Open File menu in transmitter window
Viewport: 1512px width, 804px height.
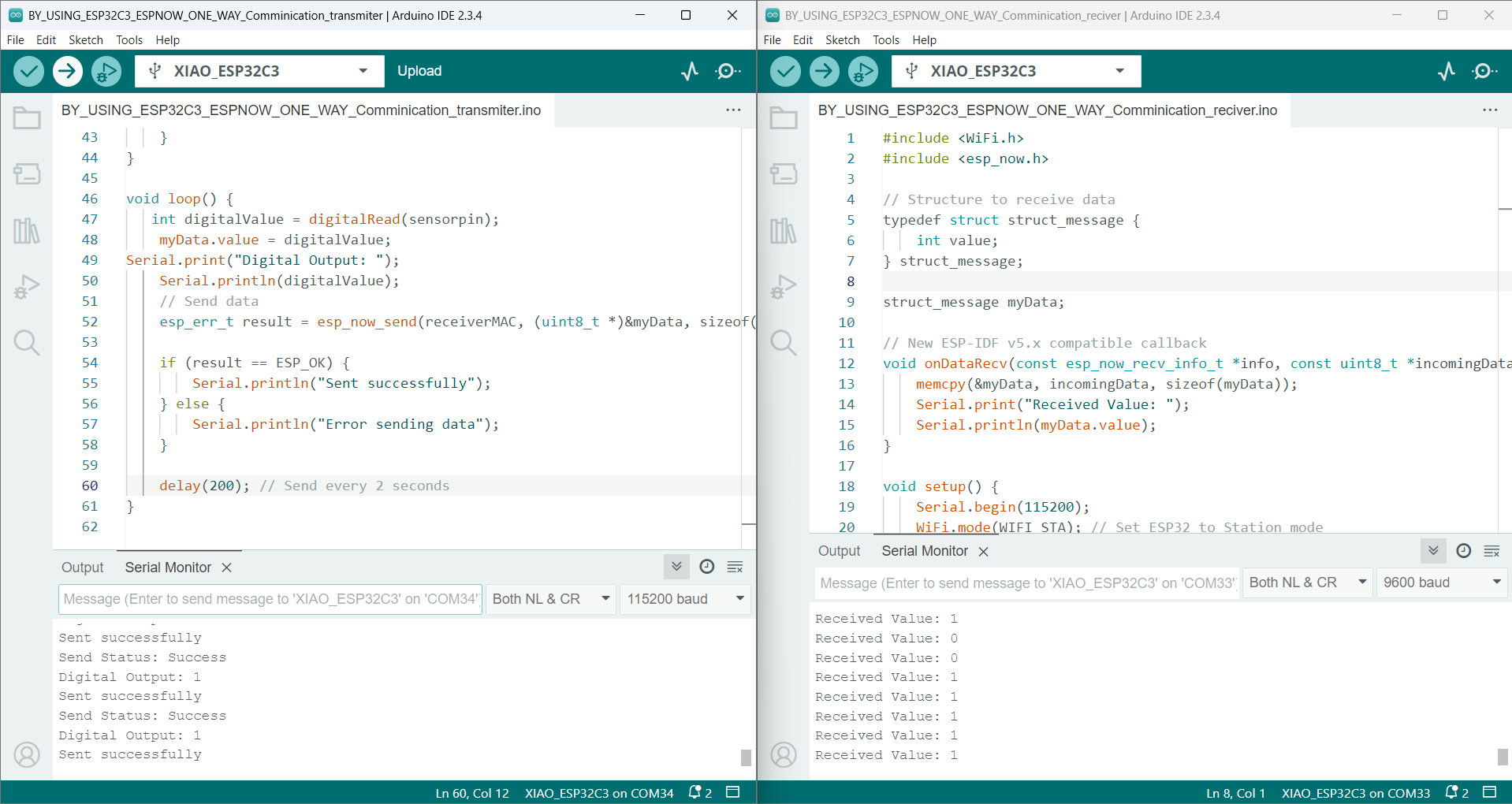click(x=16, y=40)
